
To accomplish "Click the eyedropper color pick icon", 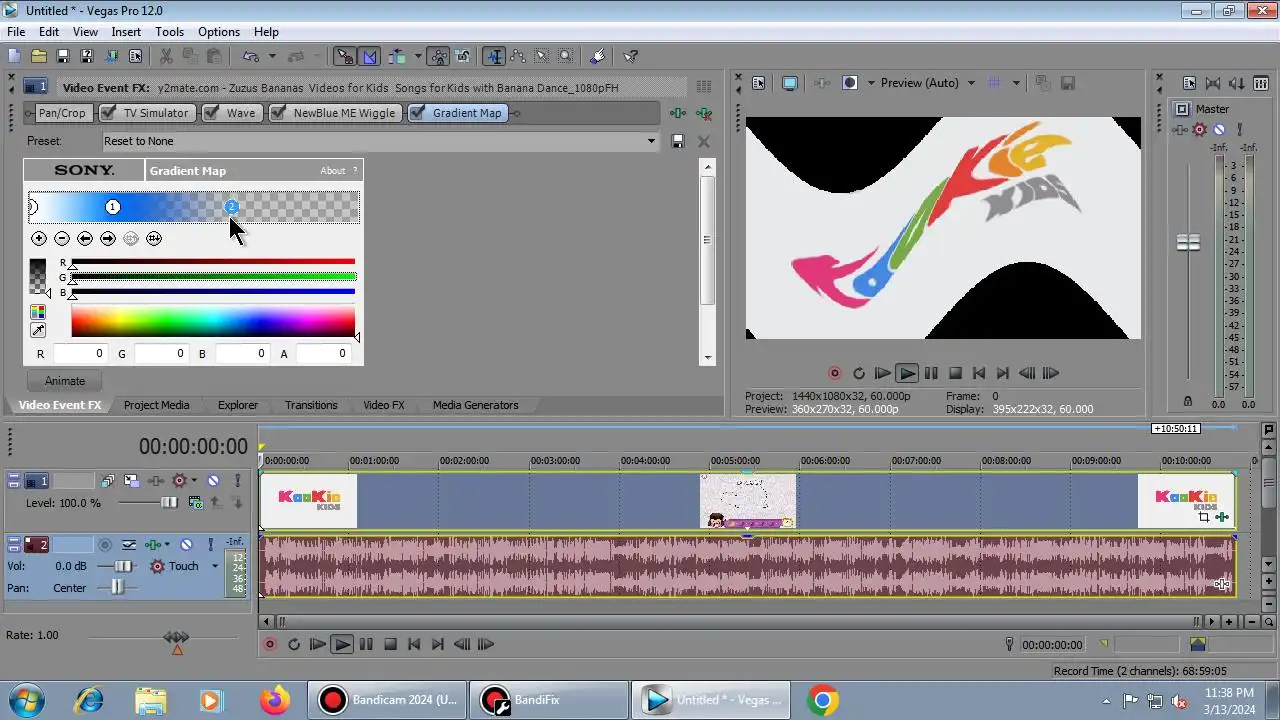I will 38,330.
